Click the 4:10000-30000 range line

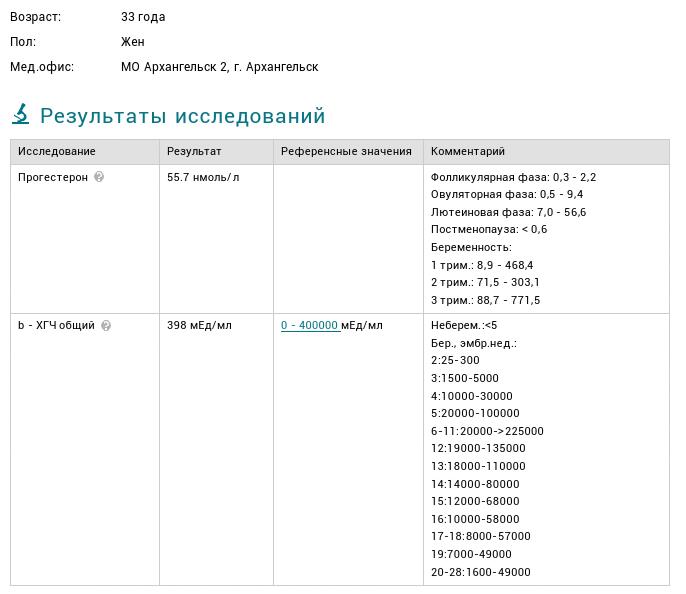pos(472,396)
